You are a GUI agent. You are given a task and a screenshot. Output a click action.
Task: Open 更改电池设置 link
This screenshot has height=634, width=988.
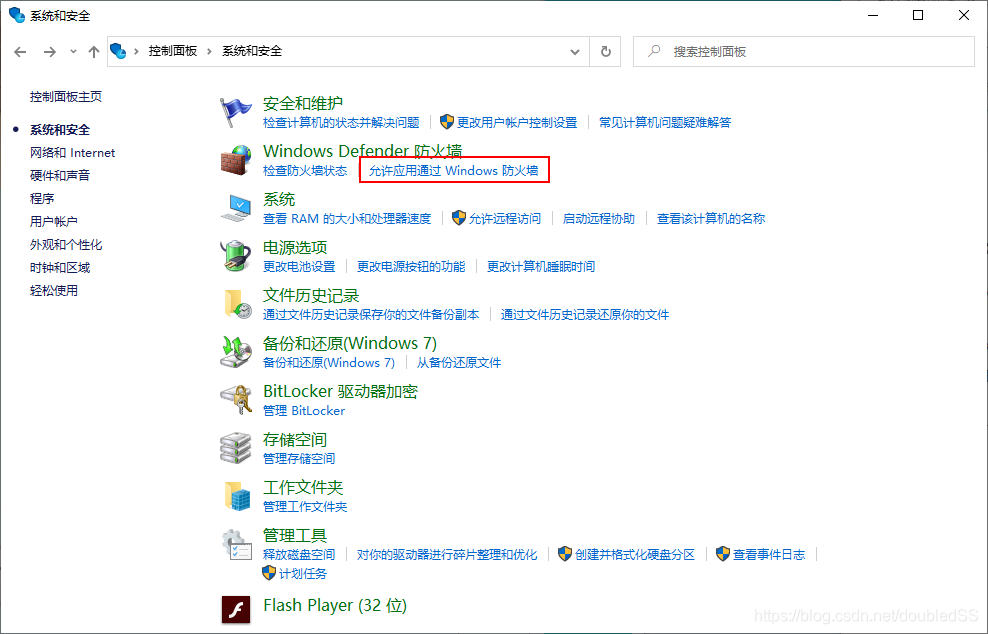click(x=299, y=267)
